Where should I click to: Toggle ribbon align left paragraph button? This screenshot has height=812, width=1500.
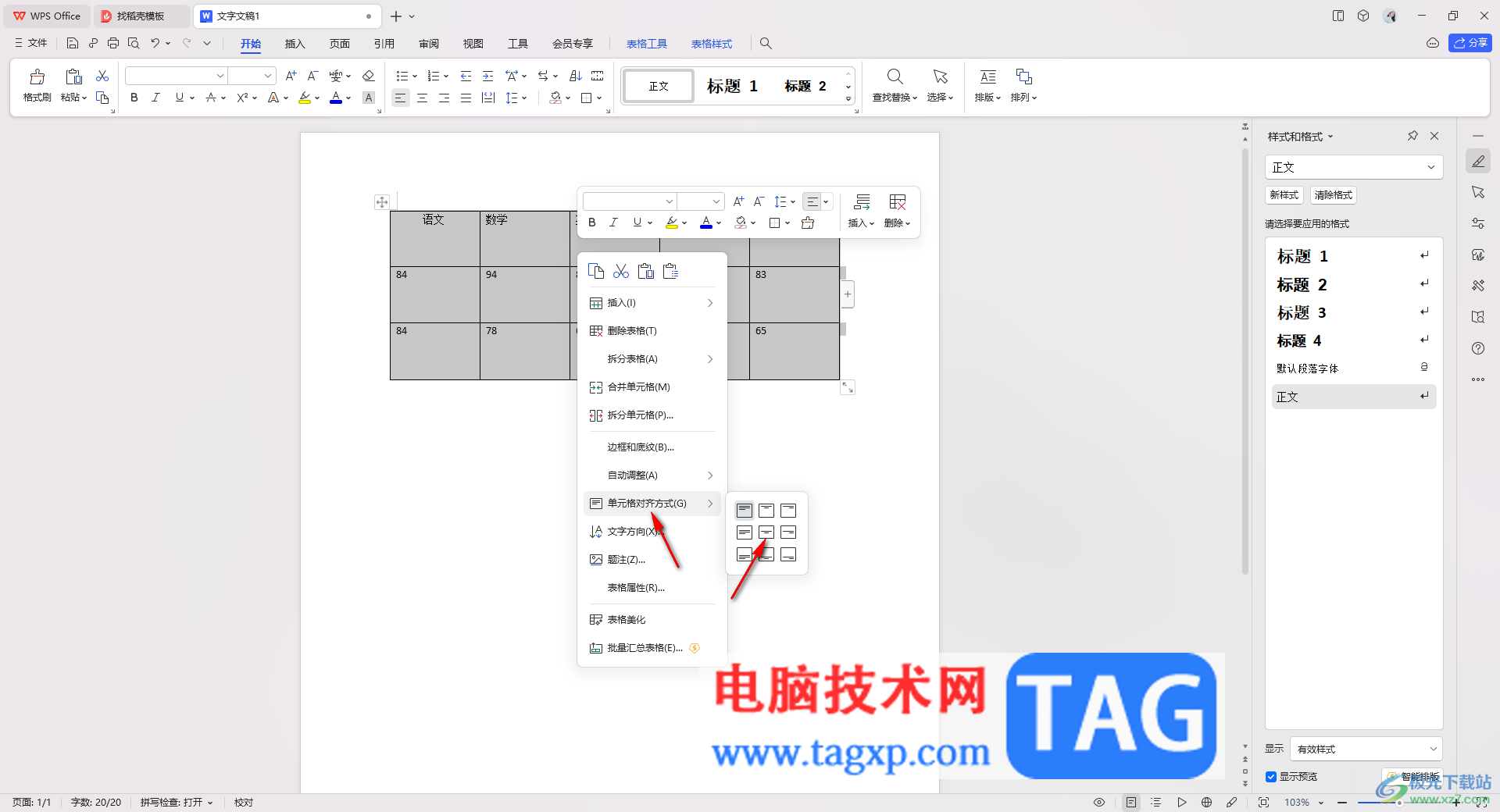point(400,98)
